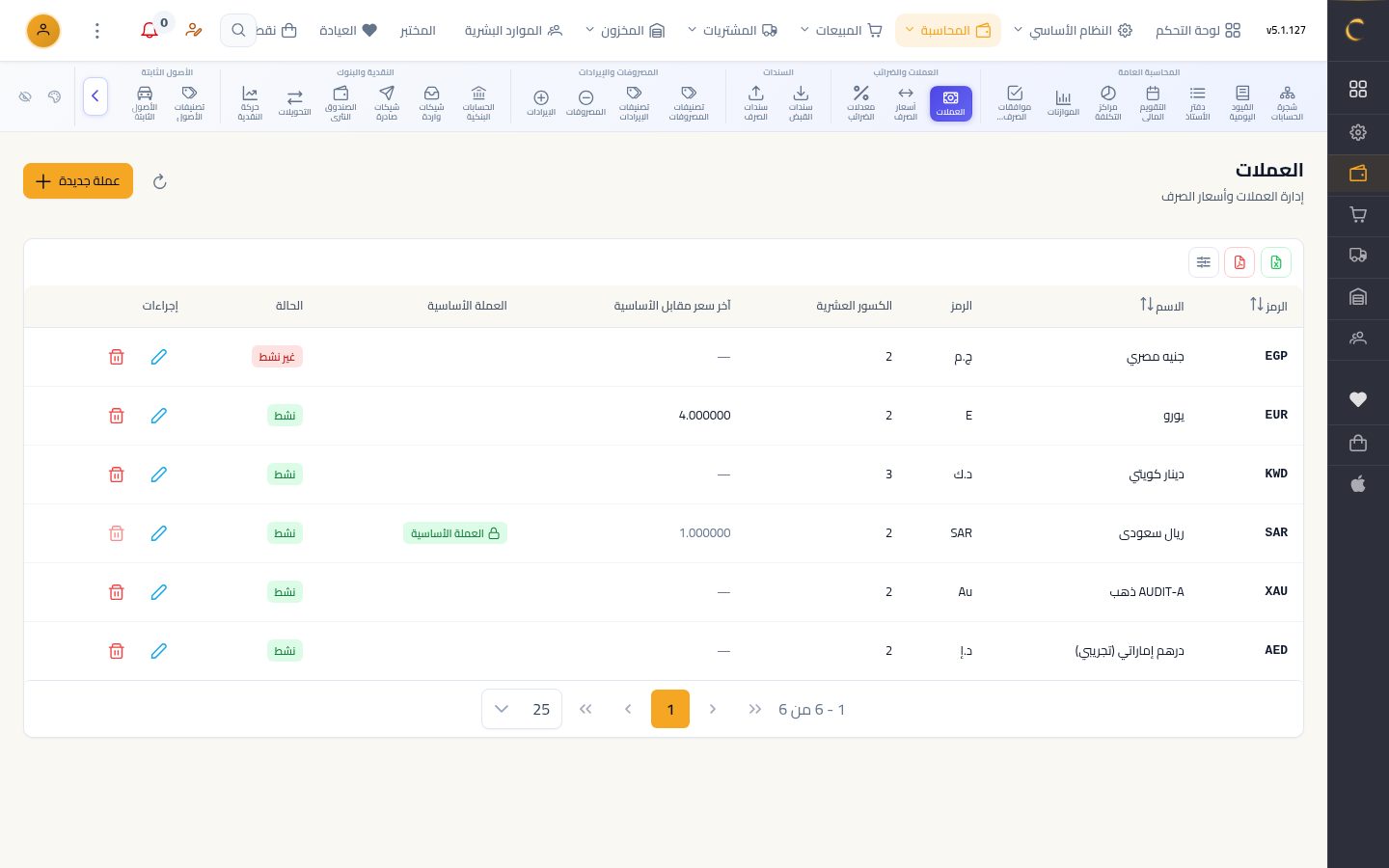Open the tax rates percent icon
The width and height of the screenshot is (1389, 868).
pyautogui.click(x=860, y=102)
